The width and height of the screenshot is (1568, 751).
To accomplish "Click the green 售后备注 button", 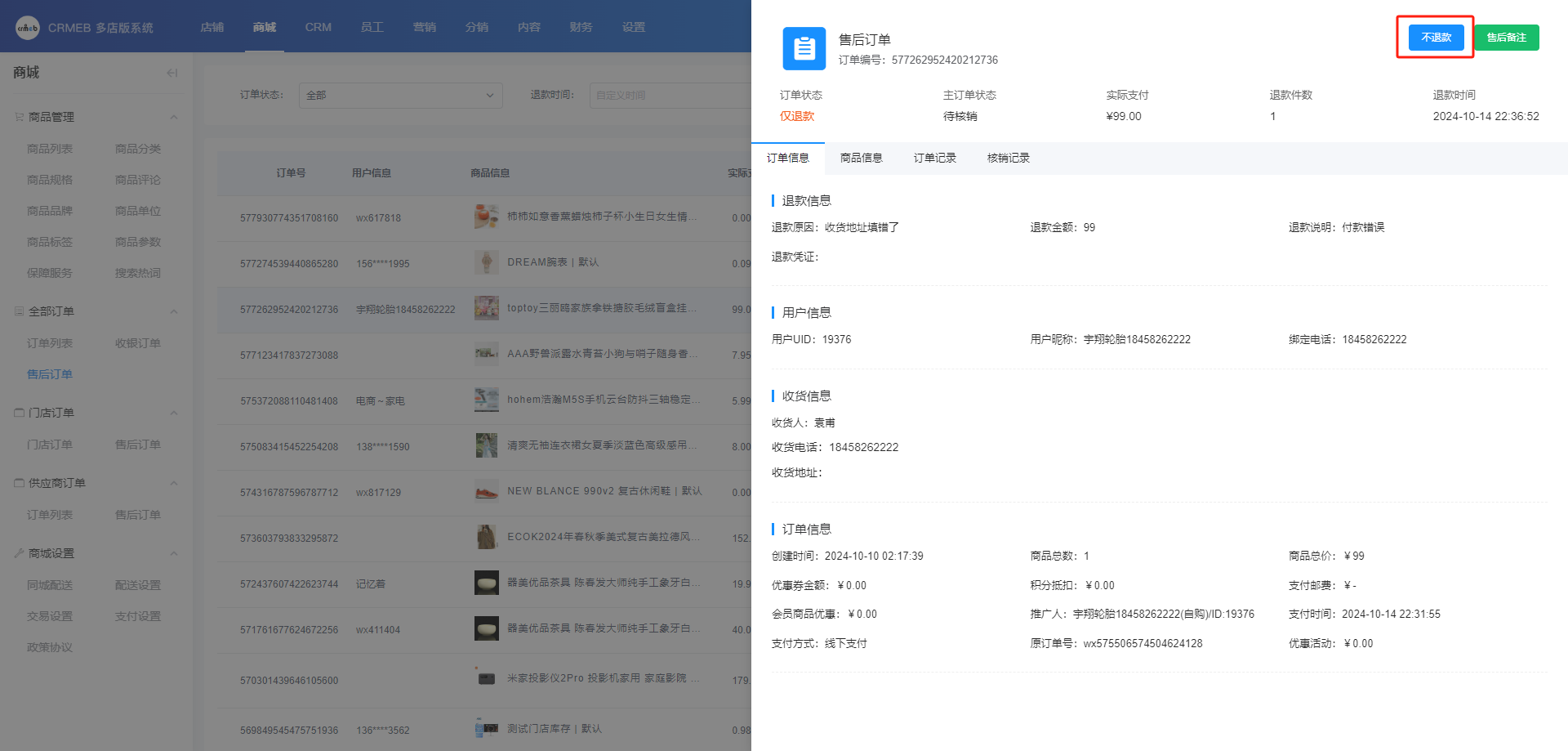I will [1506, 38].
